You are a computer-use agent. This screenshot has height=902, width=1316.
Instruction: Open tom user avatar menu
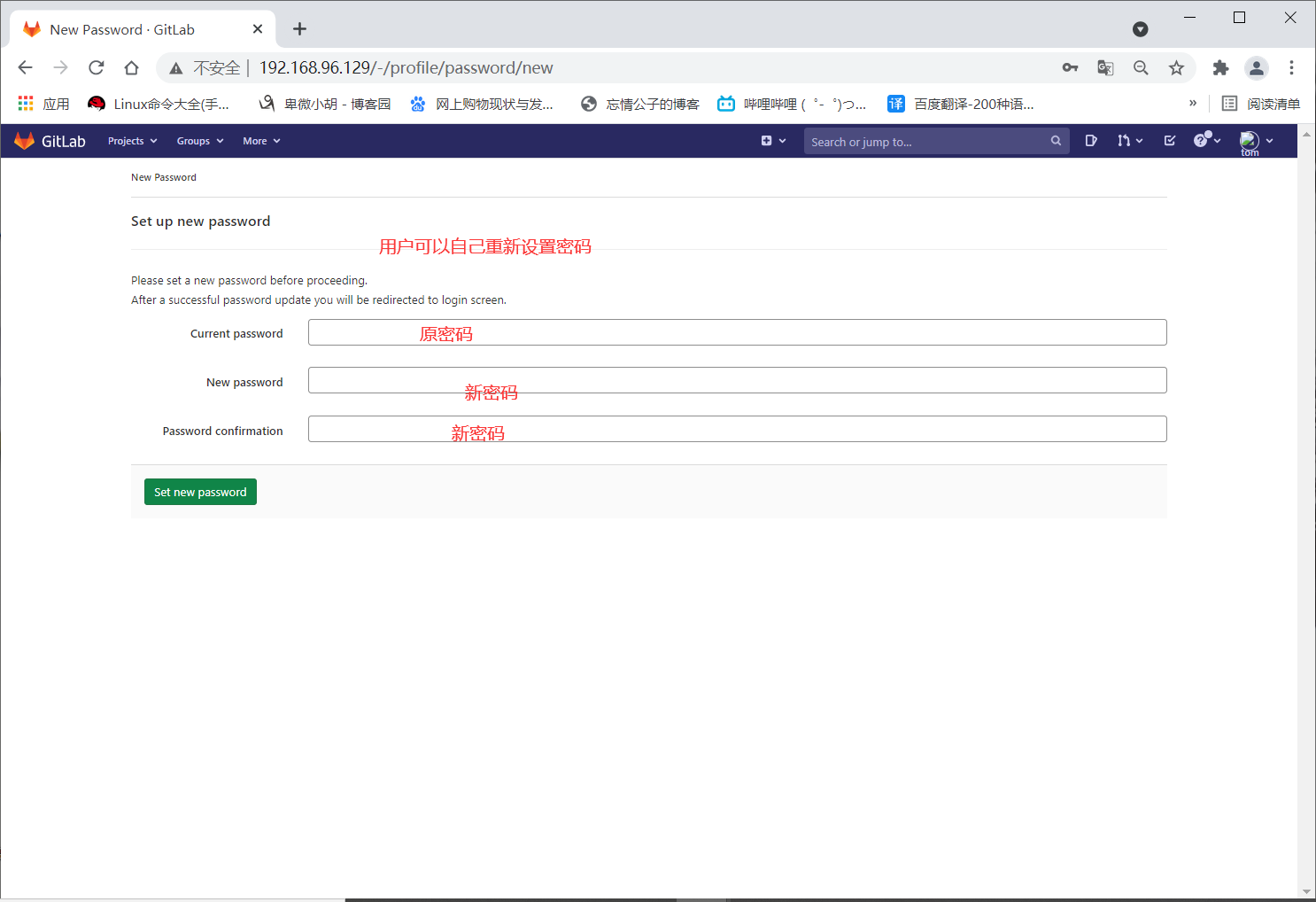pos(1256,142)
